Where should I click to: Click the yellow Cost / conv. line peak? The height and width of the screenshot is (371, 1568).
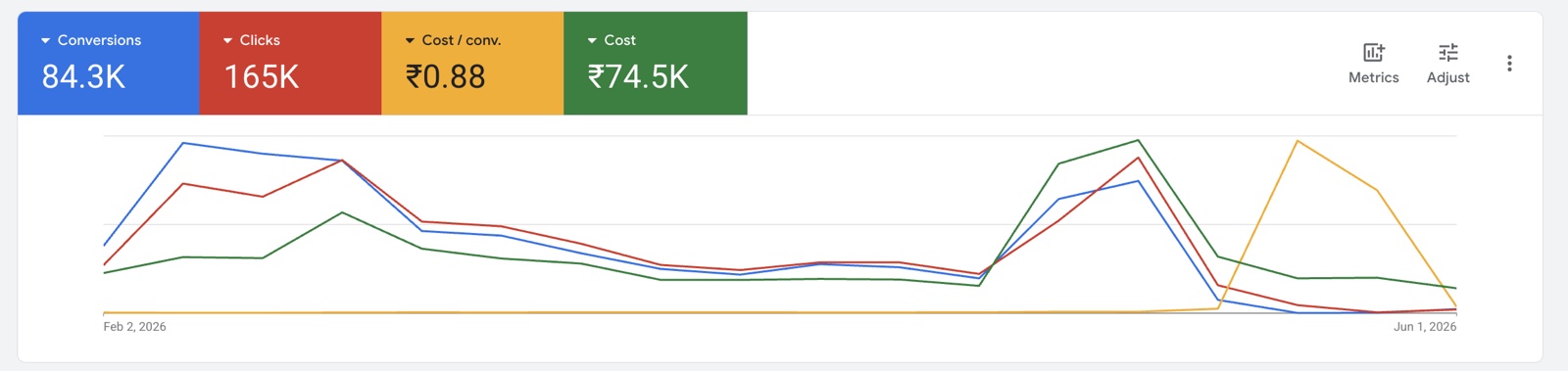point(1298,141)
